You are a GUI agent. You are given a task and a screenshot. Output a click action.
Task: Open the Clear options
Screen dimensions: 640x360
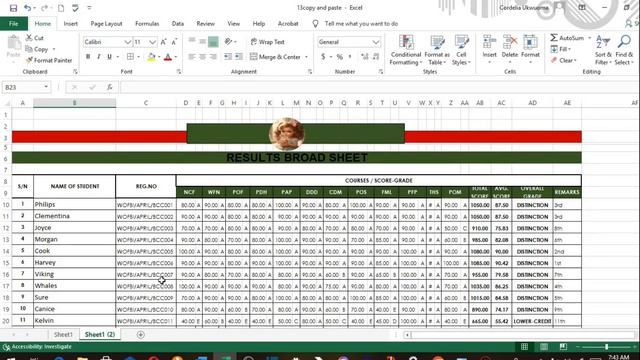[x=563, y=60]
